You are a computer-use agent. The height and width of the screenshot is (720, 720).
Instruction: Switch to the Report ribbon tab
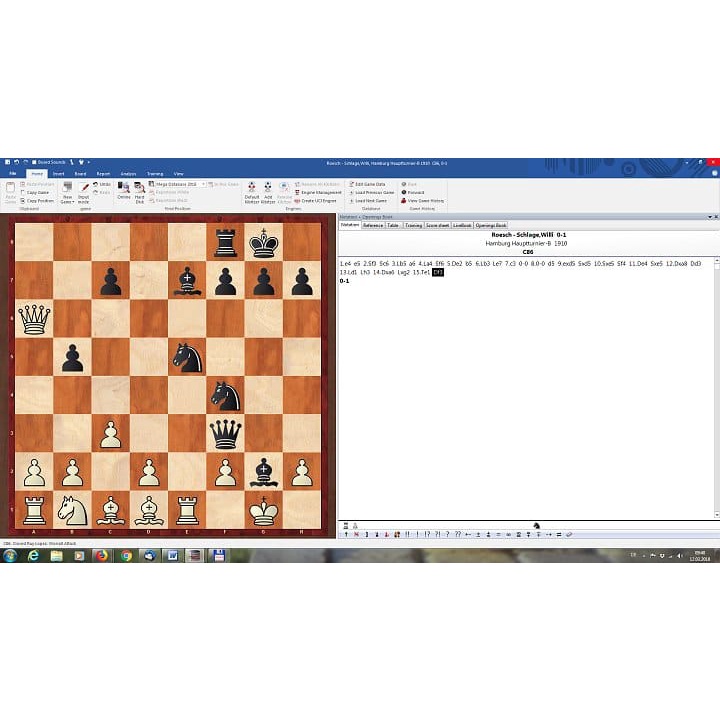pos(103,174)
